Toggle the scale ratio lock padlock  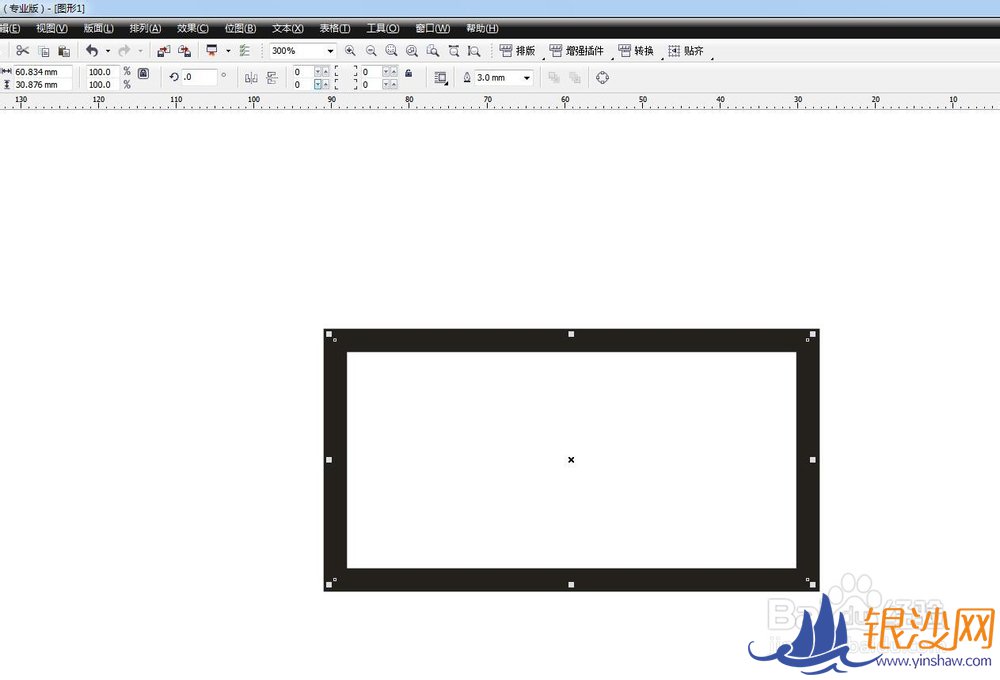click(142, 71)
